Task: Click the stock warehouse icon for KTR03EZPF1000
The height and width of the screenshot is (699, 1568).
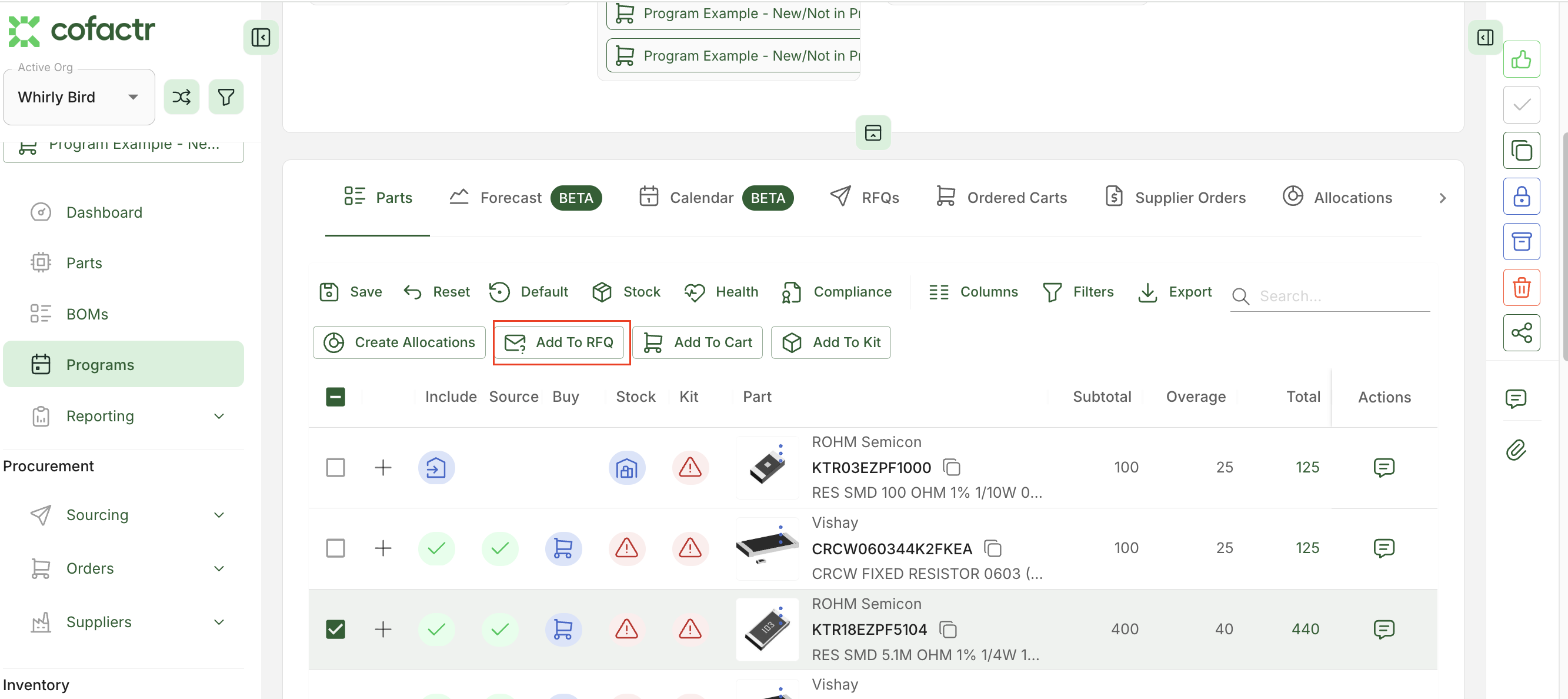Action: pos(626,468)
